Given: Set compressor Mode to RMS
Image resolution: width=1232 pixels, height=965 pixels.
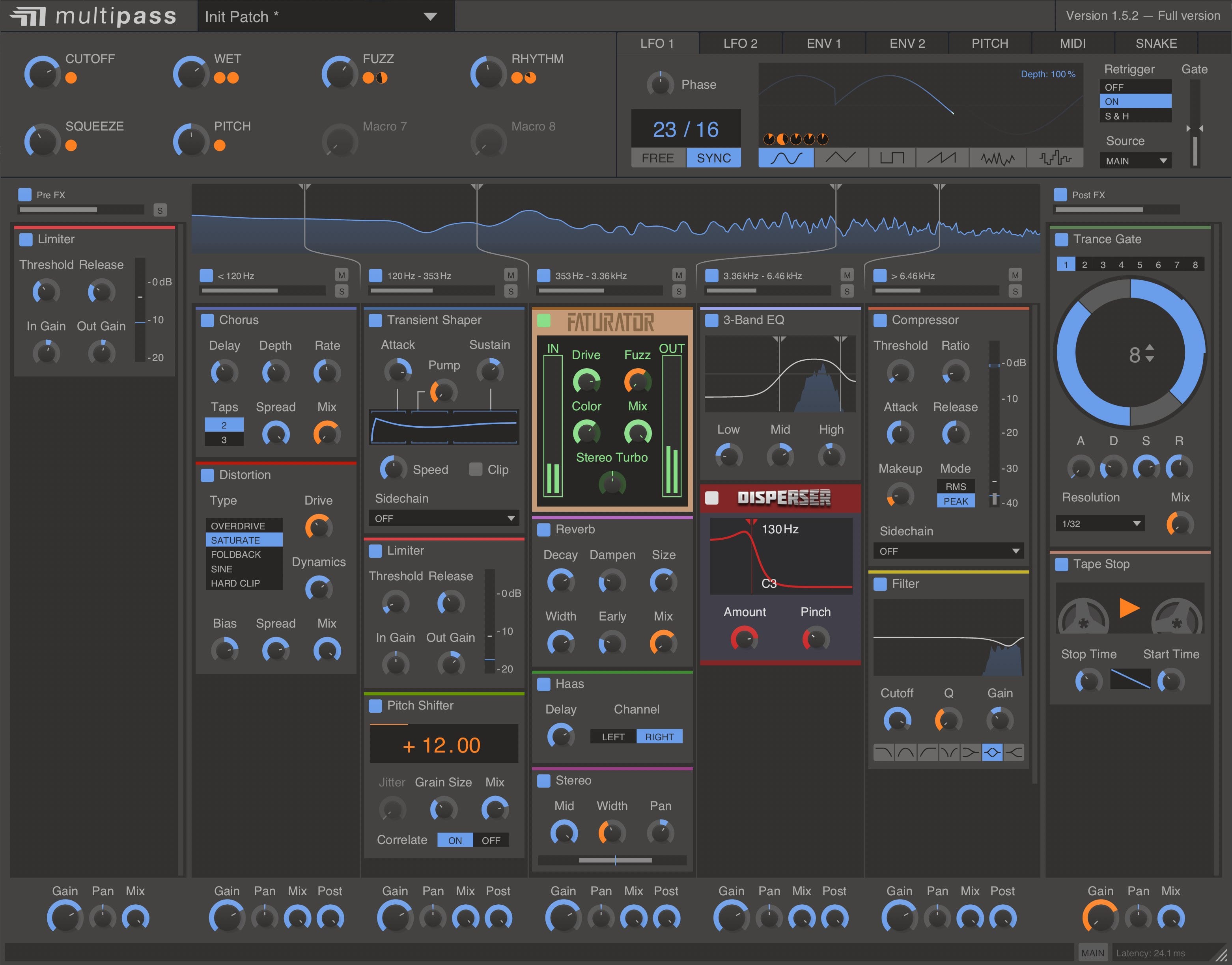Looking at the screenshot, I should [x=956, y=486].
